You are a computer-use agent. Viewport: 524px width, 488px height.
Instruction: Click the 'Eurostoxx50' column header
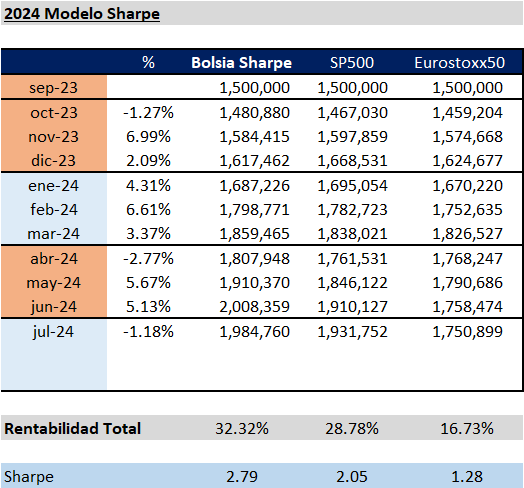(x=460, y=63)
